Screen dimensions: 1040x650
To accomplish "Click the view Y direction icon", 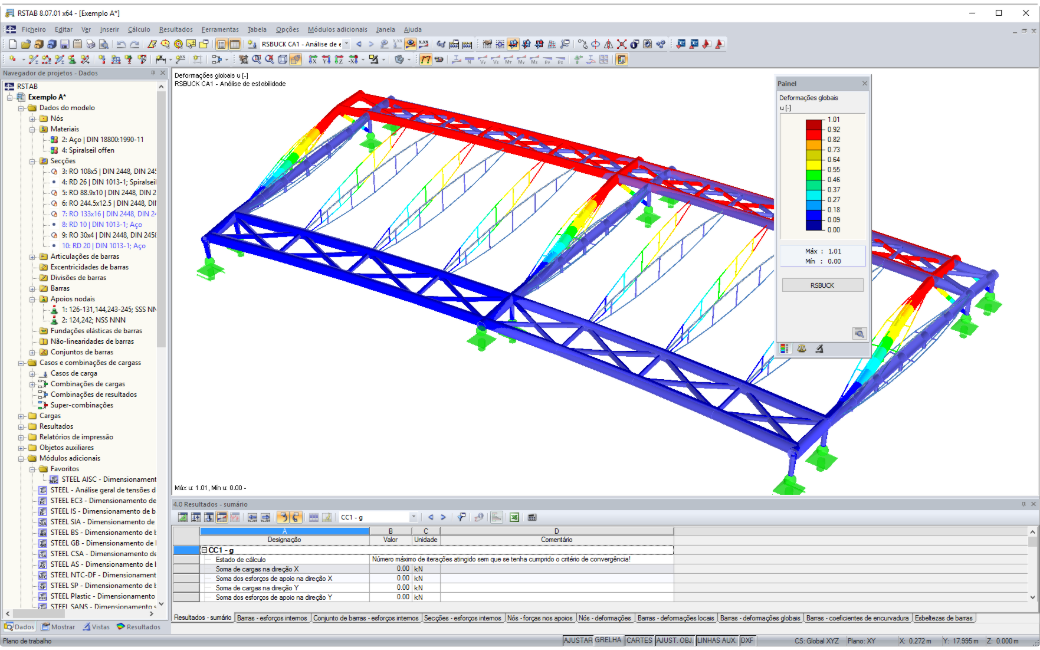I will tap(326, 60).
